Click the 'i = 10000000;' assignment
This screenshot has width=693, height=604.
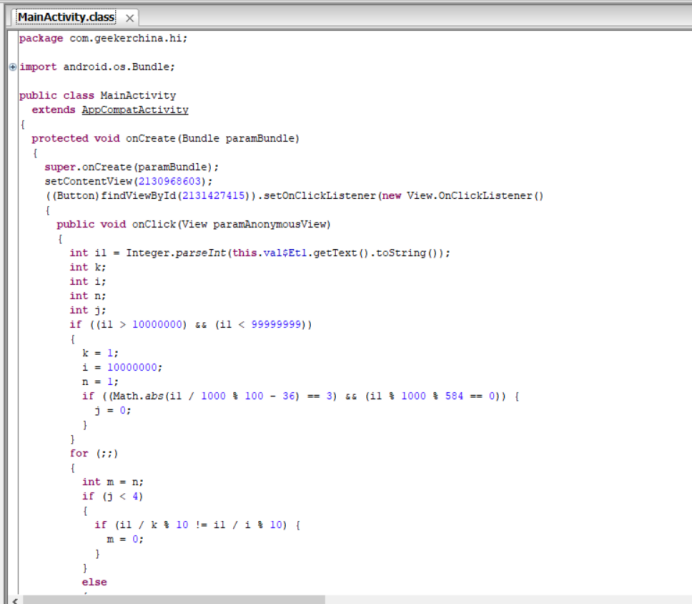pos(122,368)
